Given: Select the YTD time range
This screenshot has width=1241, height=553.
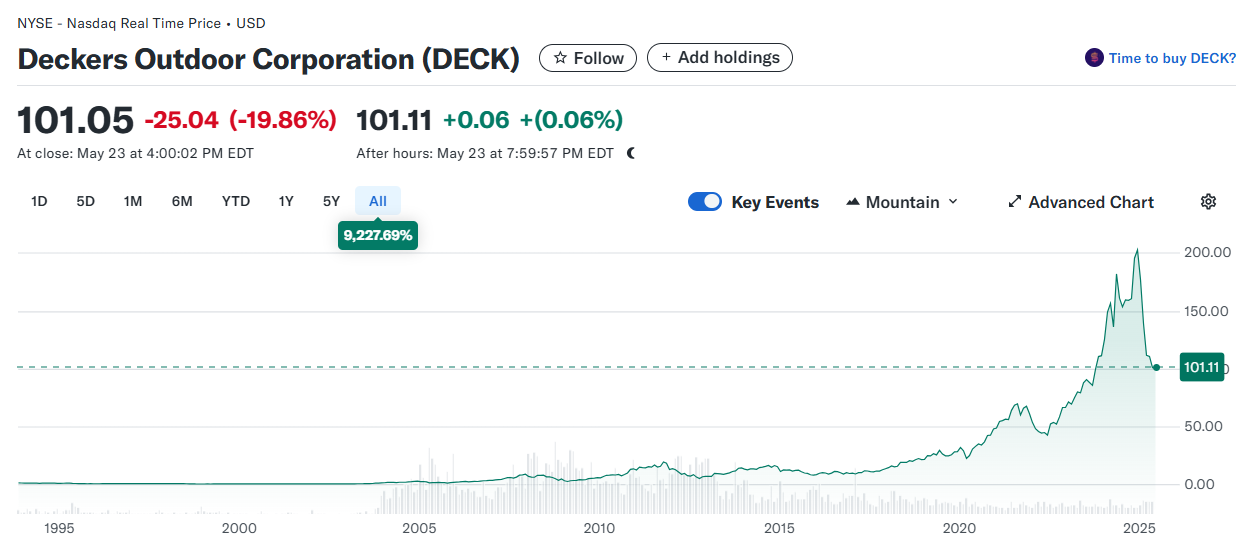Looking at the screenshot, I should (x=236, y=201).
